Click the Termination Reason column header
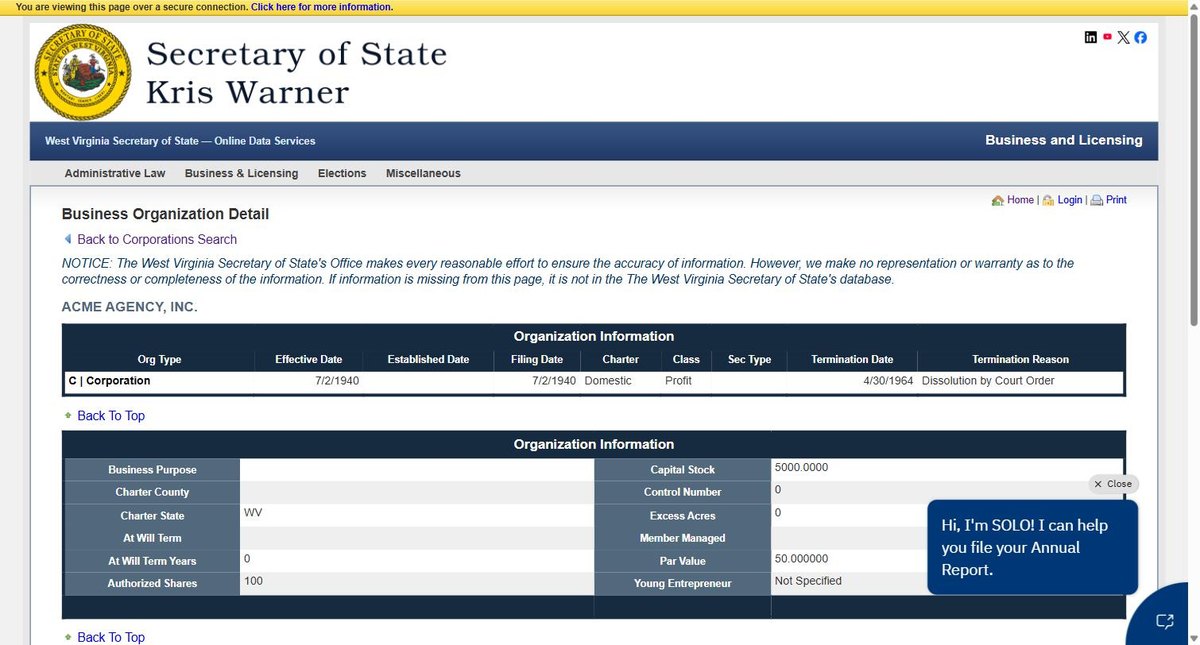 tap(1020, 360)
